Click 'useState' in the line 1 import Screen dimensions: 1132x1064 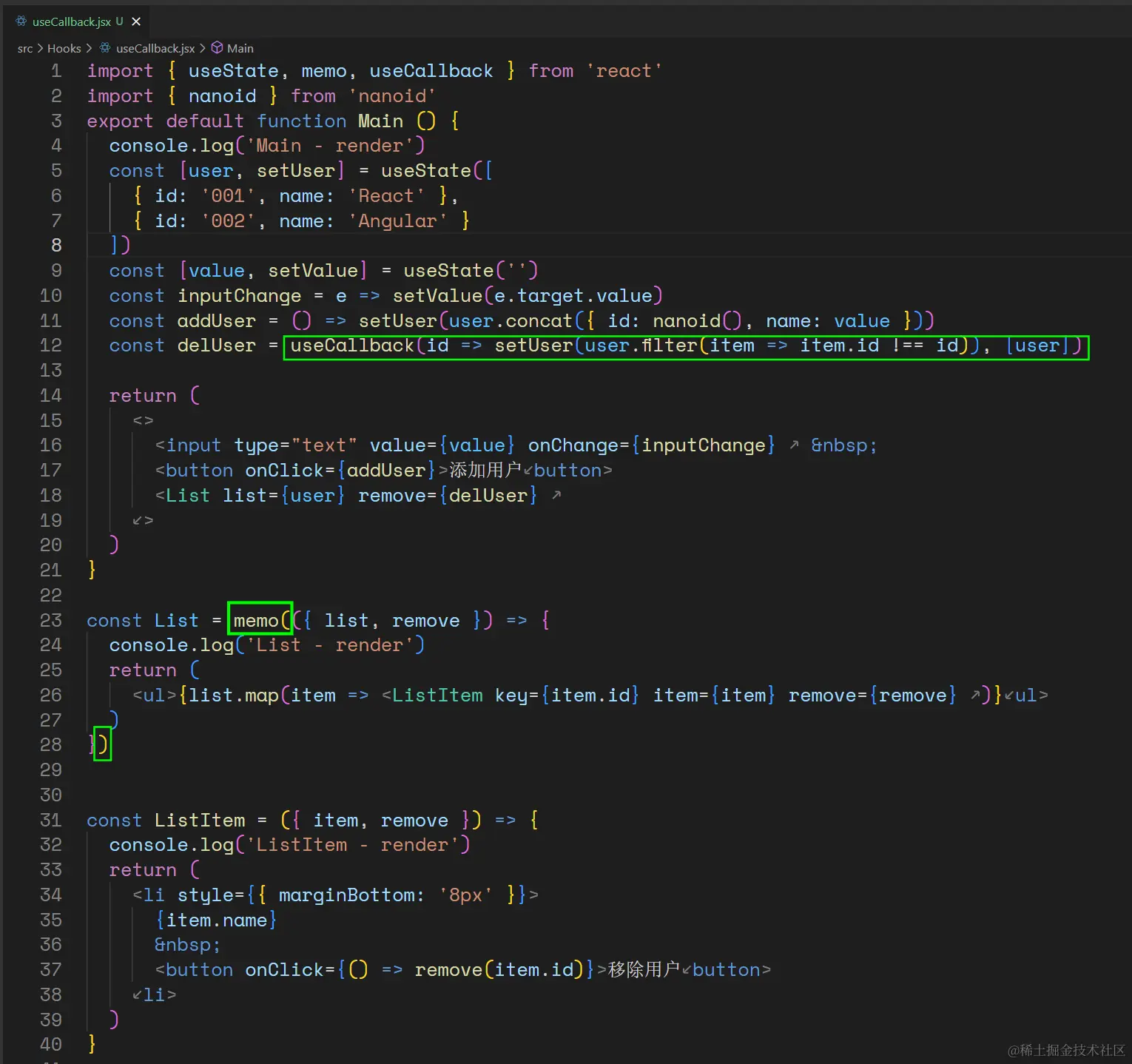pos(233,71)
